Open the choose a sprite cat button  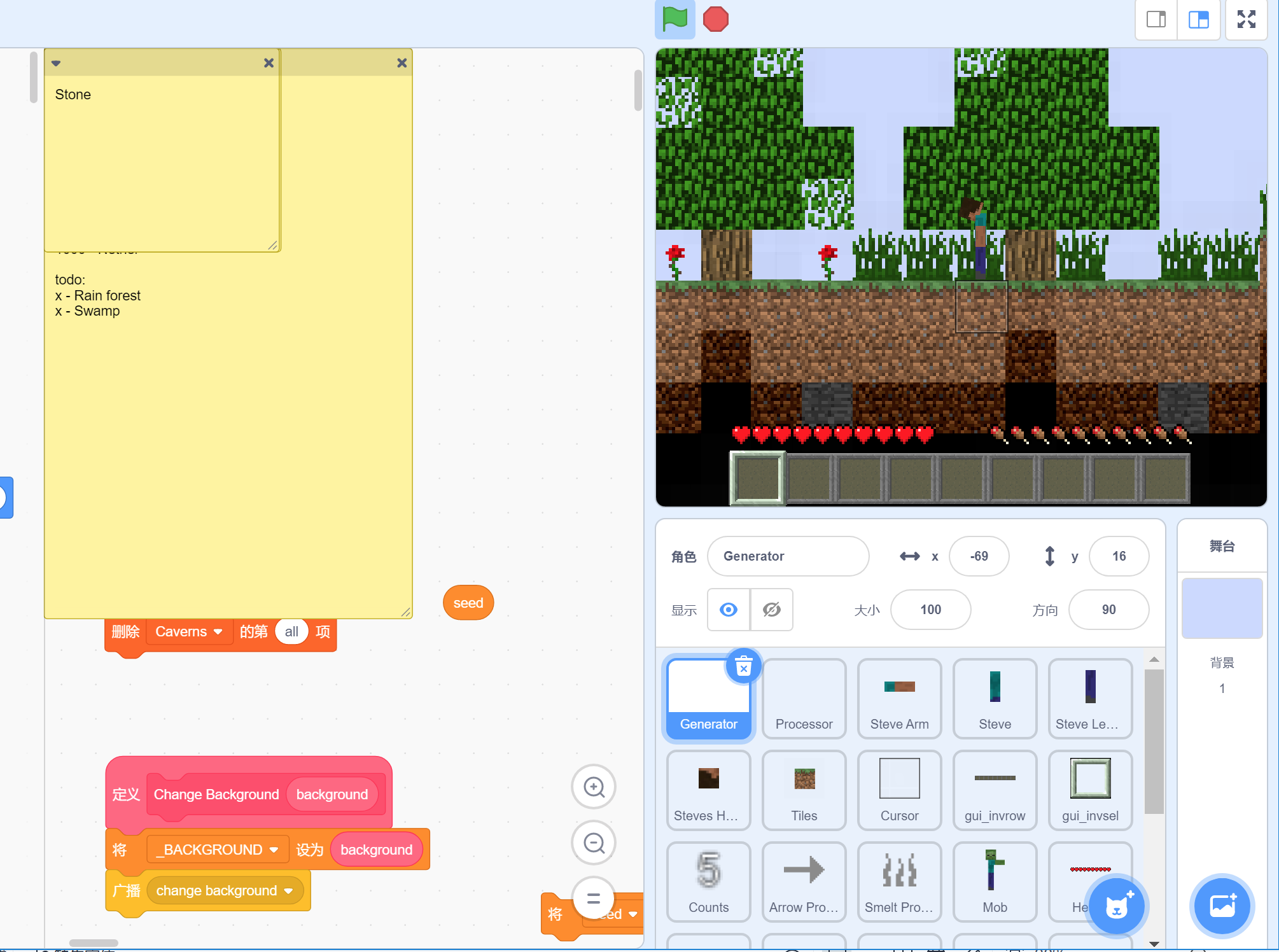coord(1117,906)
